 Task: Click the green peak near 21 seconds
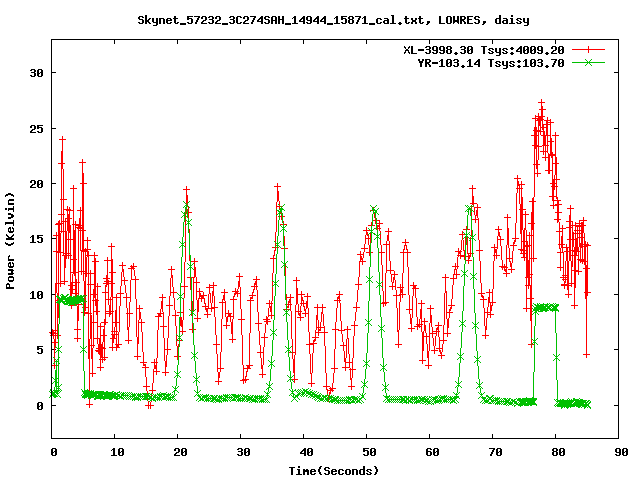click(186, 204)
